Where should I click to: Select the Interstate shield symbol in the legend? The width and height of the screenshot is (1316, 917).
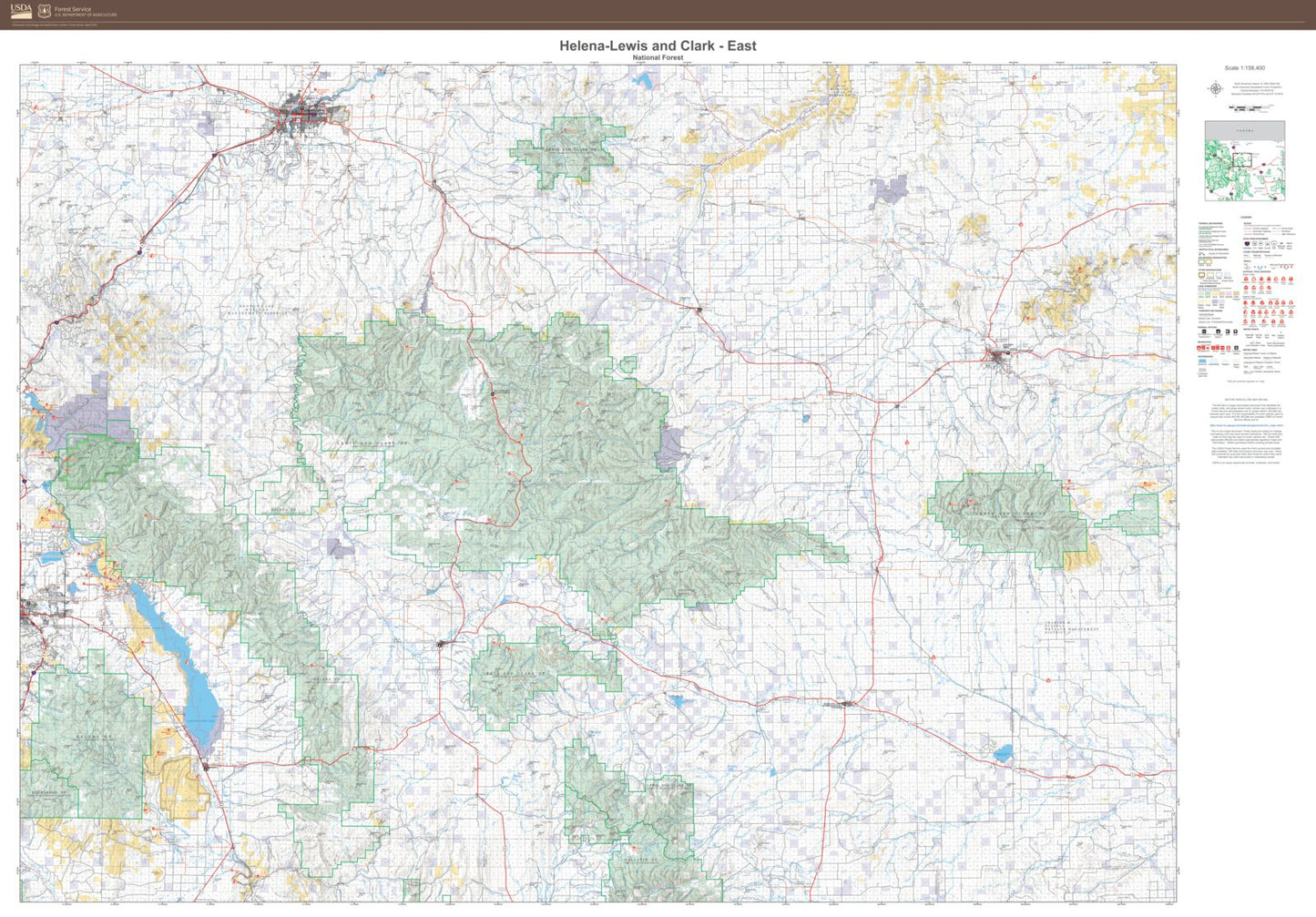click(1246, 242)
